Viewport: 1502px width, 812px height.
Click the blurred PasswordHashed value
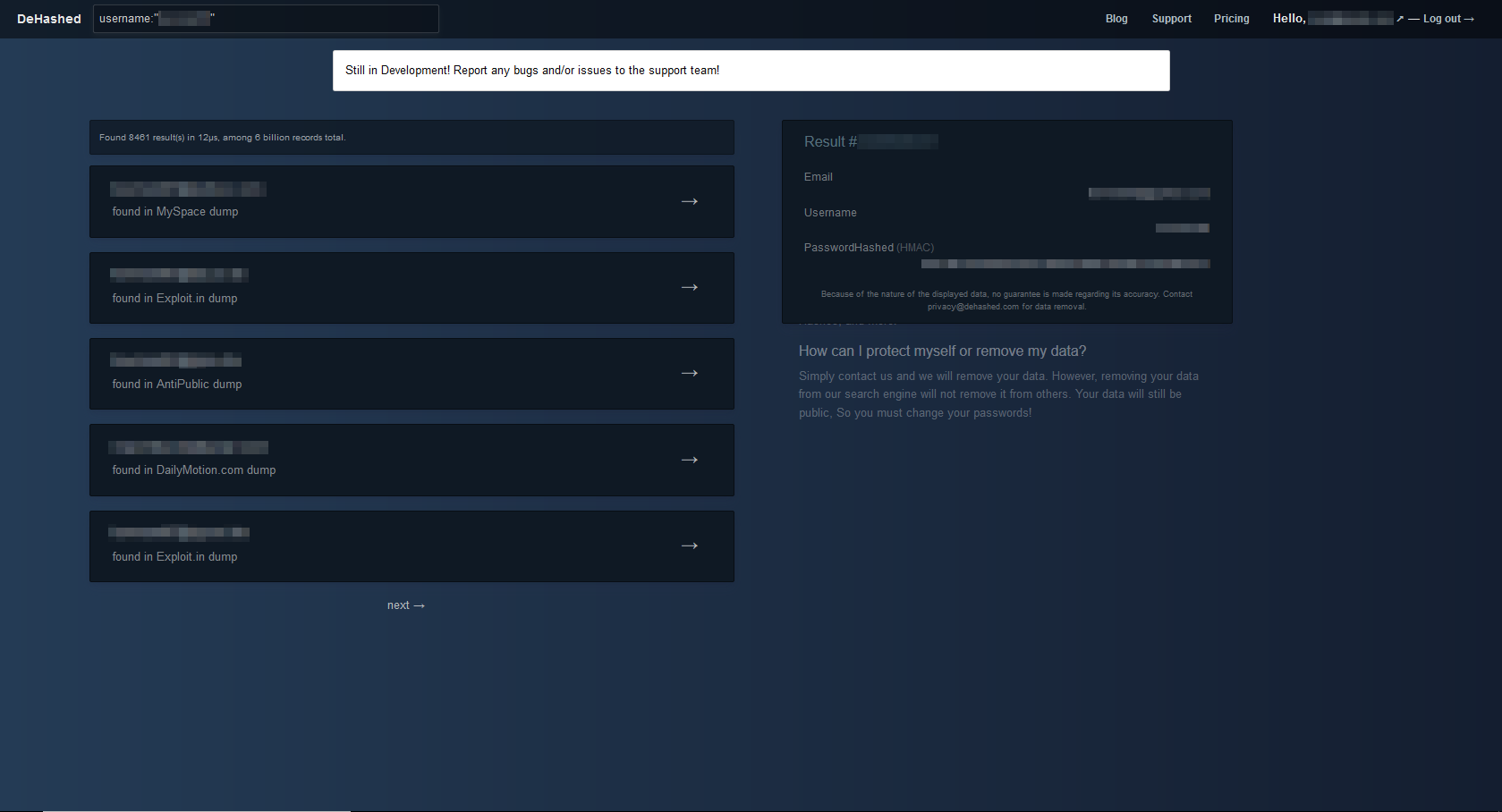pyautogui.click(x=1065, y=264)
